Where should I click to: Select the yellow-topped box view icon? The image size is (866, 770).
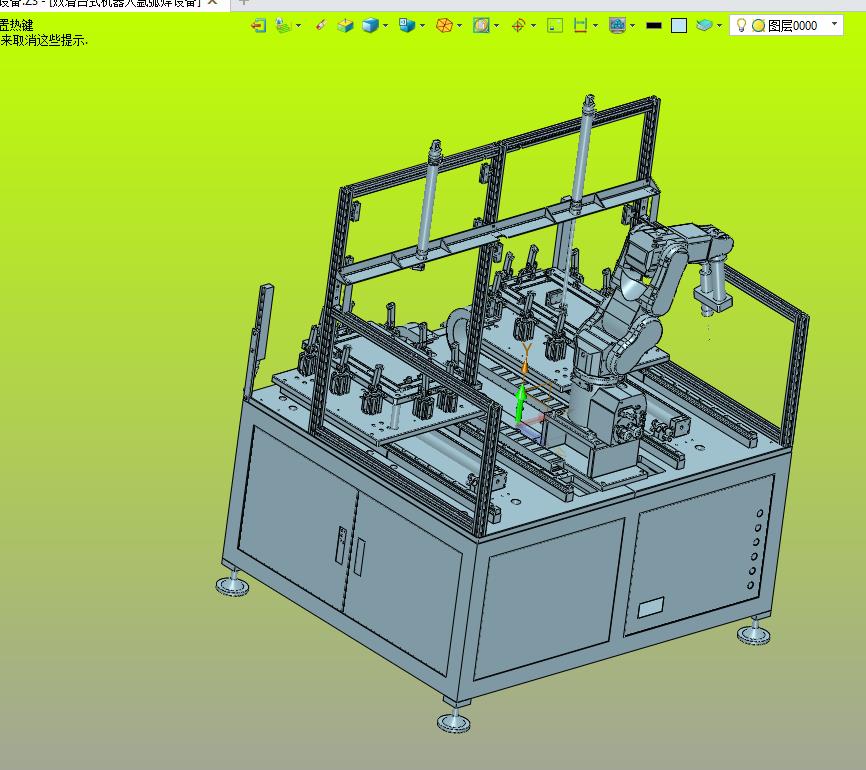345,25
